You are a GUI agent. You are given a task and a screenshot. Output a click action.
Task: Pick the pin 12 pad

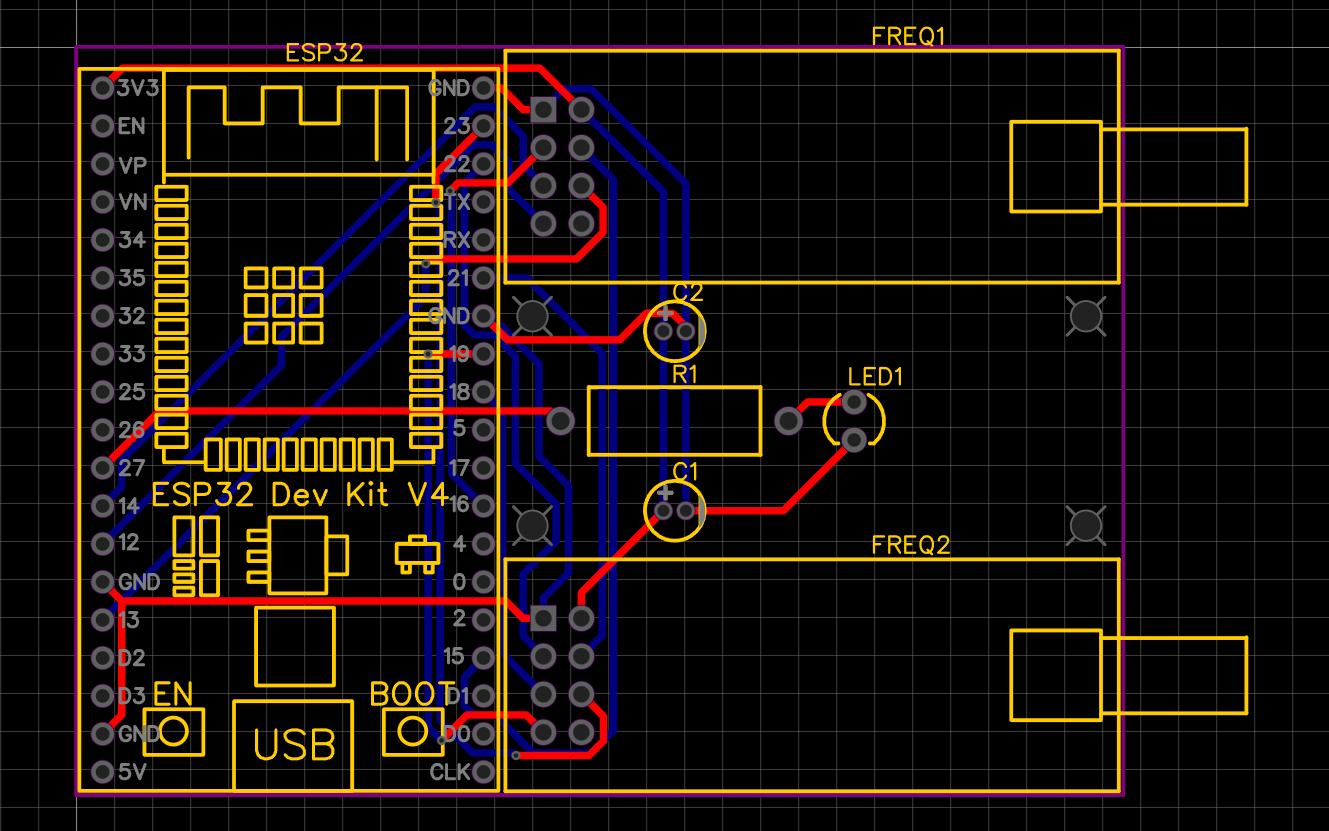(102, 544)
